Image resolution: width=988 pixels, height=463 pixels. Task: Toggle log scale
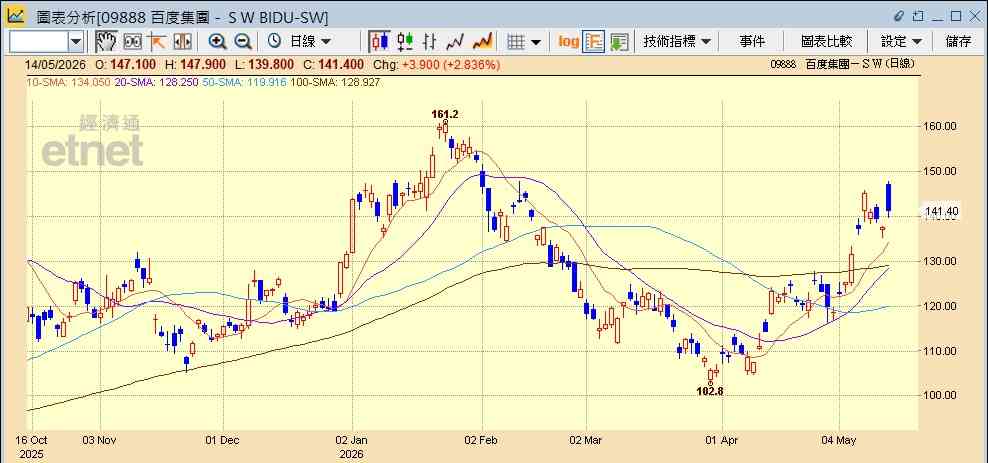[x=568, y=42]
